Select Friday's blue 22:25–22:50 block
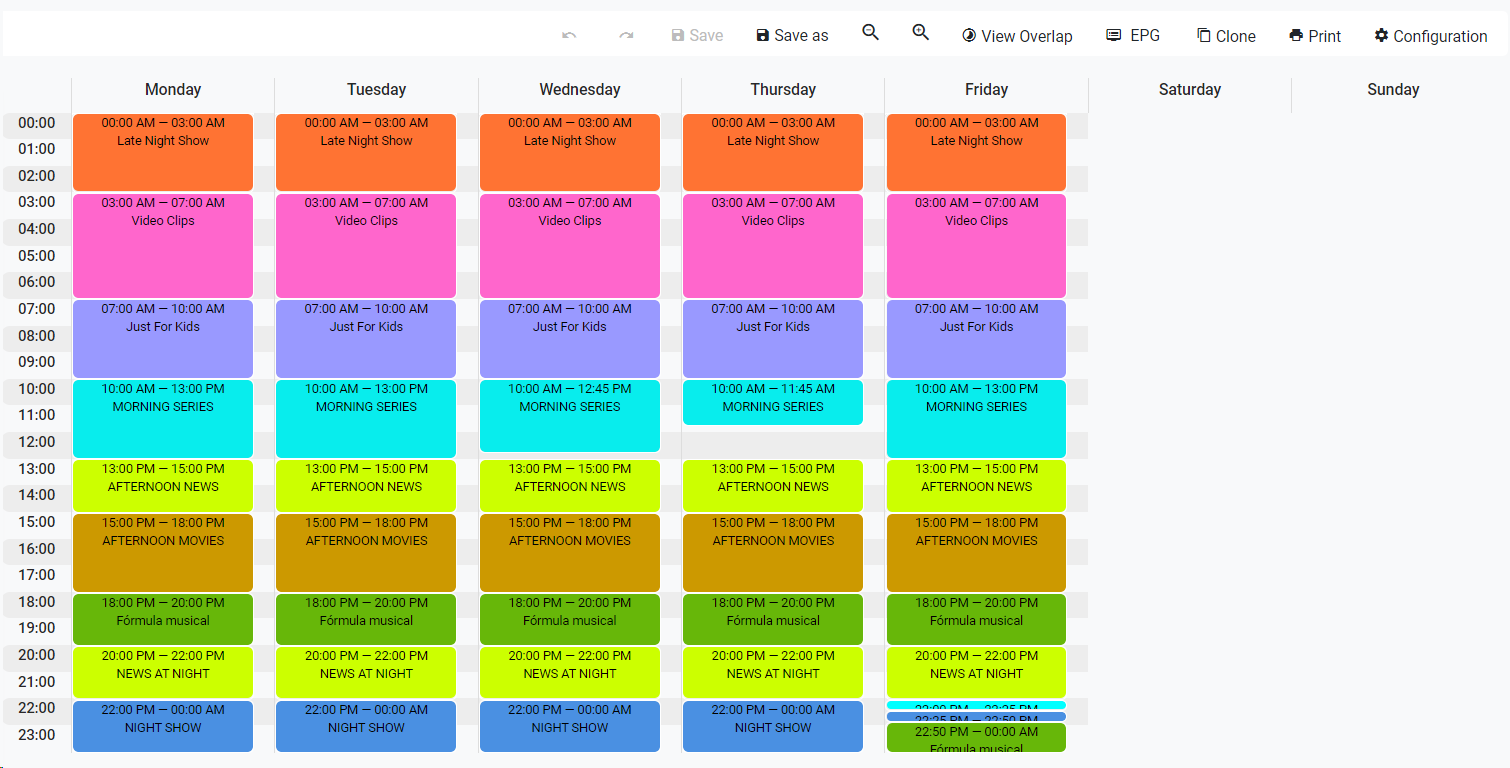The width and height of the screenshot is (1510, 768). 976,717
